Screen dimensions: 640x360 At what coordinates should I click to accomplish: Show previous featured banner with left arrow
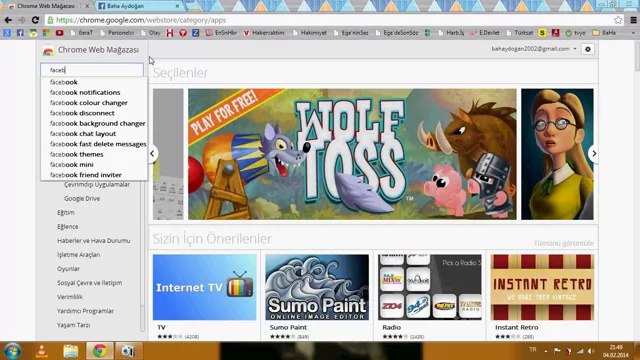[152, 153]
